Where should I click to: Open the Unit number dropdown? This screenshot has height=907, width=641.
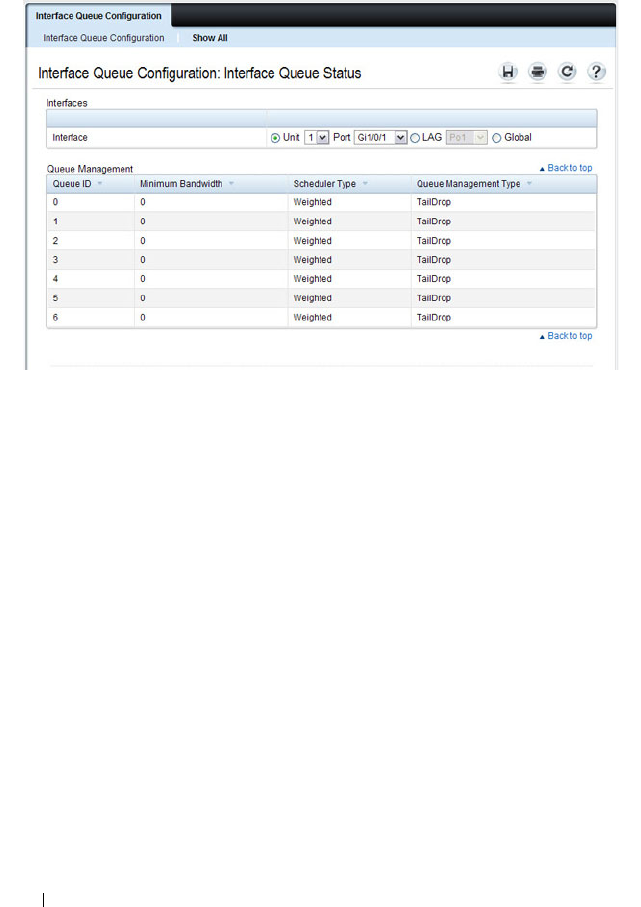coord(316,138)
